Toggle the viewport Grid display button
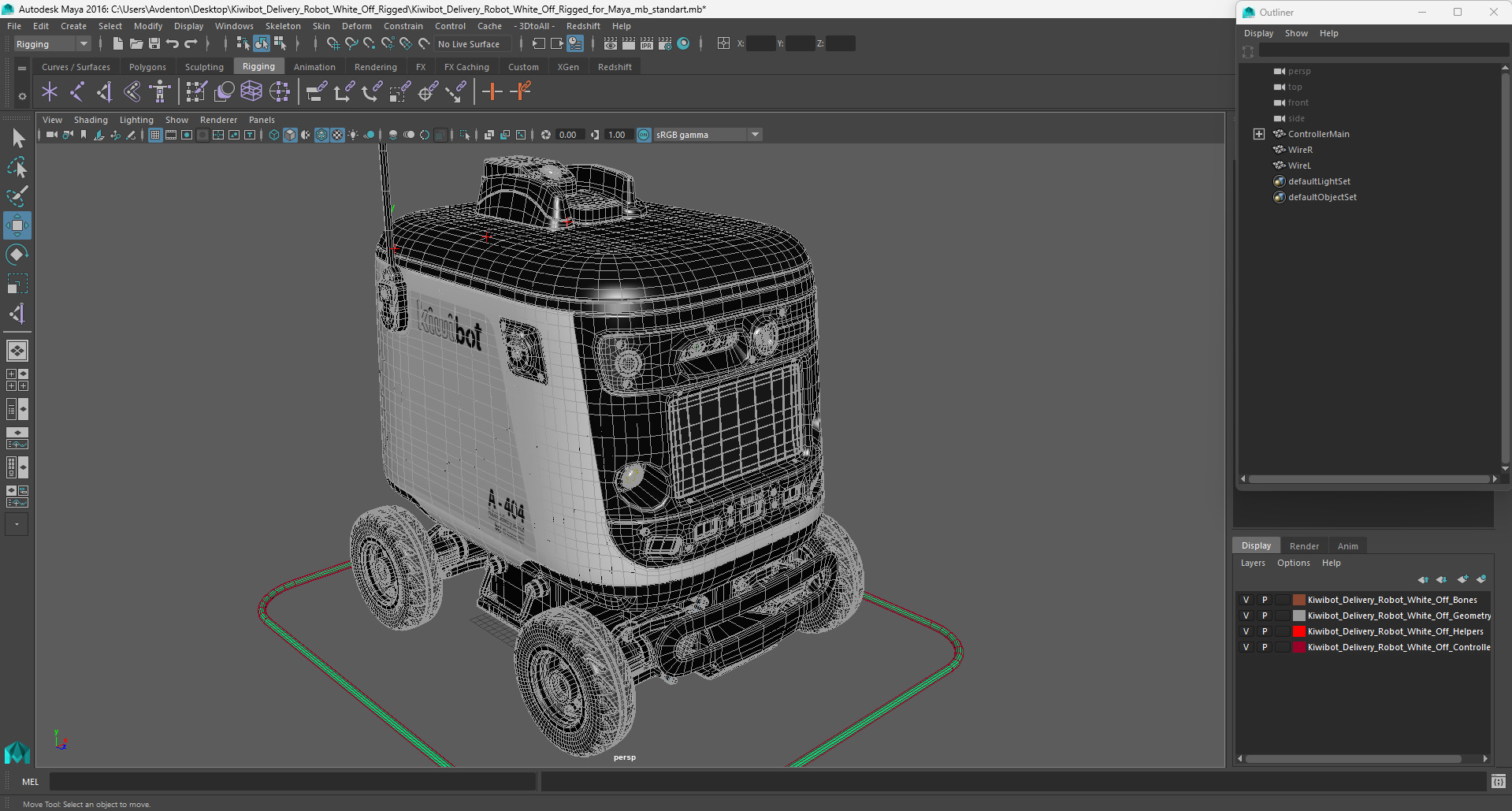Screen dimensions: 1512x811 [155, 136]
